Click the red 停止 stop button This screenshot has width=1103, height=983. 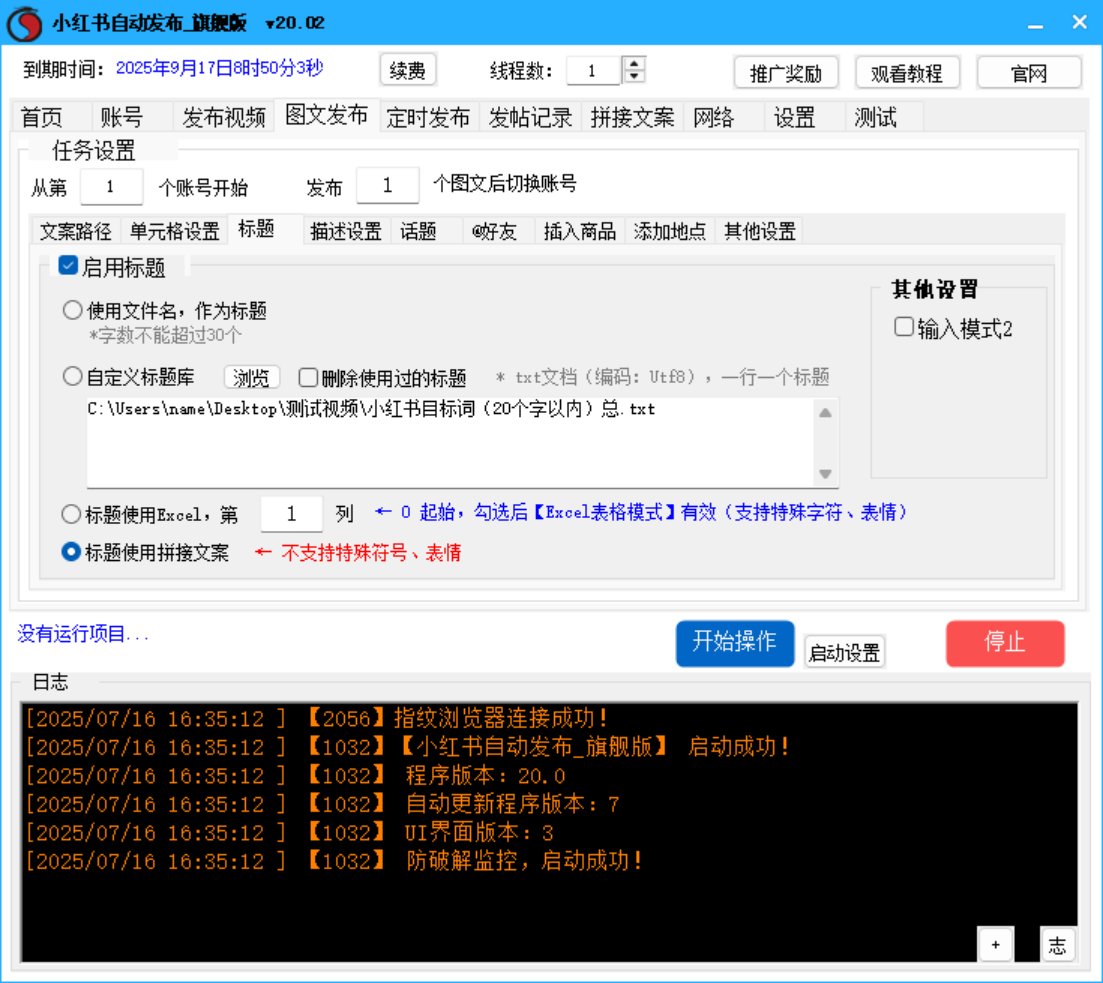1005,643
